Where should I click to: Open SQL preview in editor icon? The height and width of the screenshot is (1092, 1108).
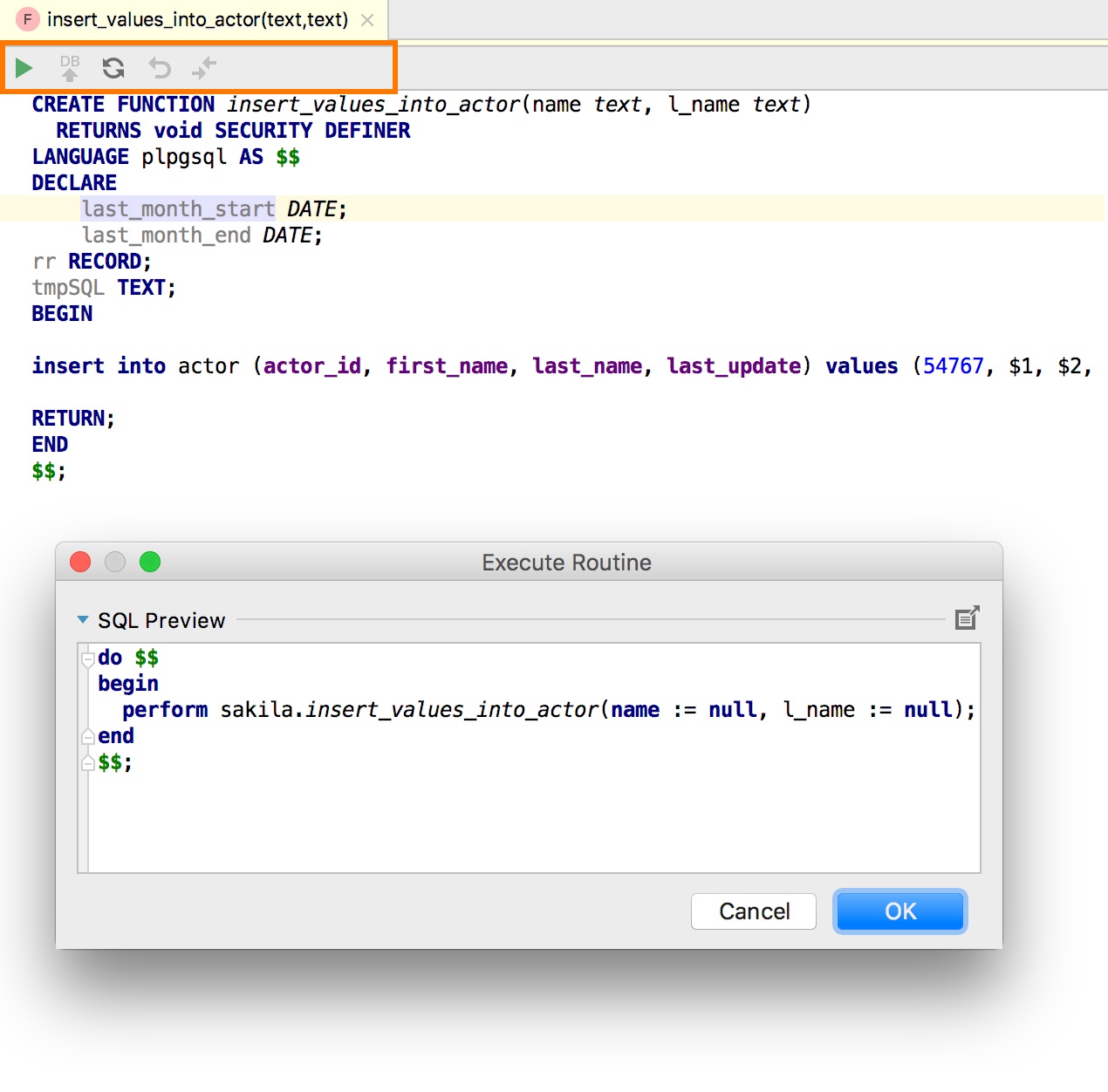click(x=967, y=618)
